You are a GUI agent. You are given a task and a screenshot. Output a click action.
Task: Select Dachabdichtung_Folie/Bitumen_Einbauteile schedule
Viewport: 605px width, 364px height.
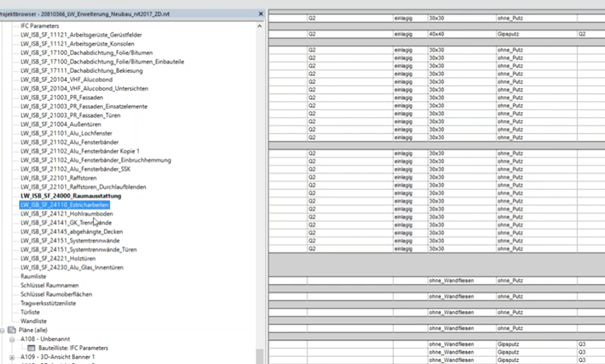pyautogui.click(x=102, y=62)
